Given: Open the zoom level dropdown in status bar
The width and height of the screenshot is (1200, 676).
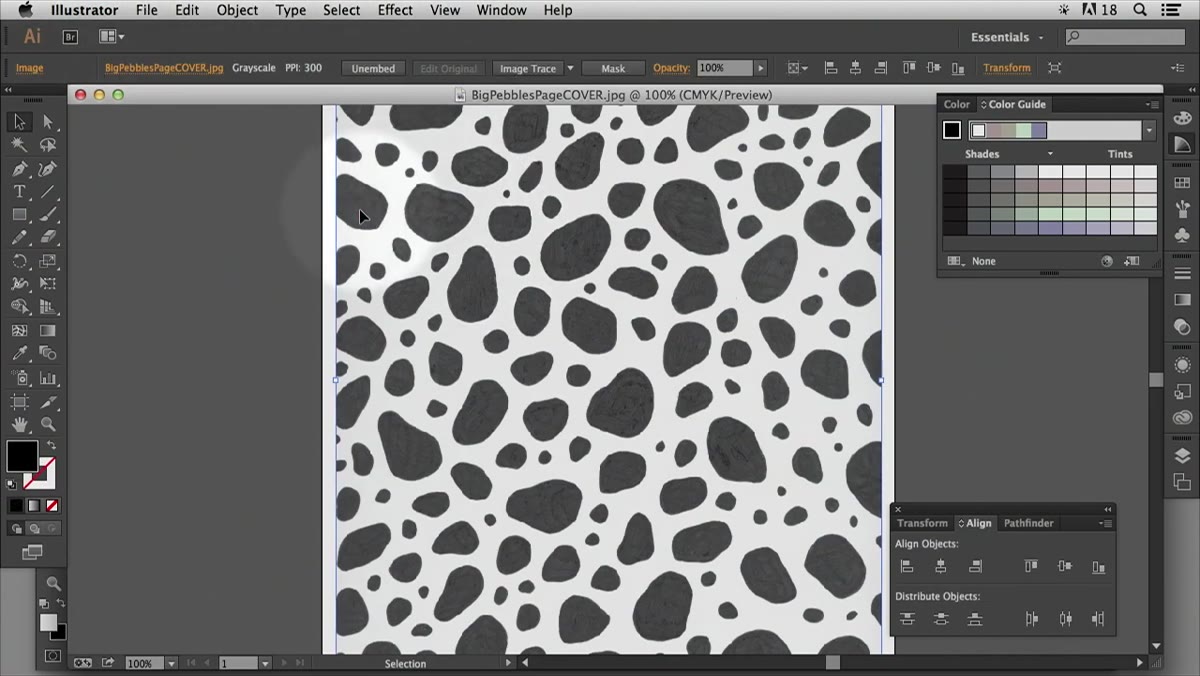Looking at the screenshot, I should click(171, 663).
